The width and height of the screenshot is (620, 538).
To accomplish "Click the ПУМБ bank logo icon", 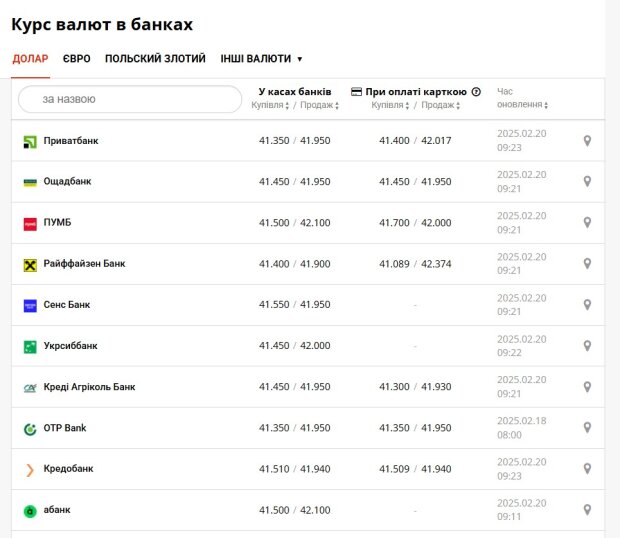I will coord(30,224).
